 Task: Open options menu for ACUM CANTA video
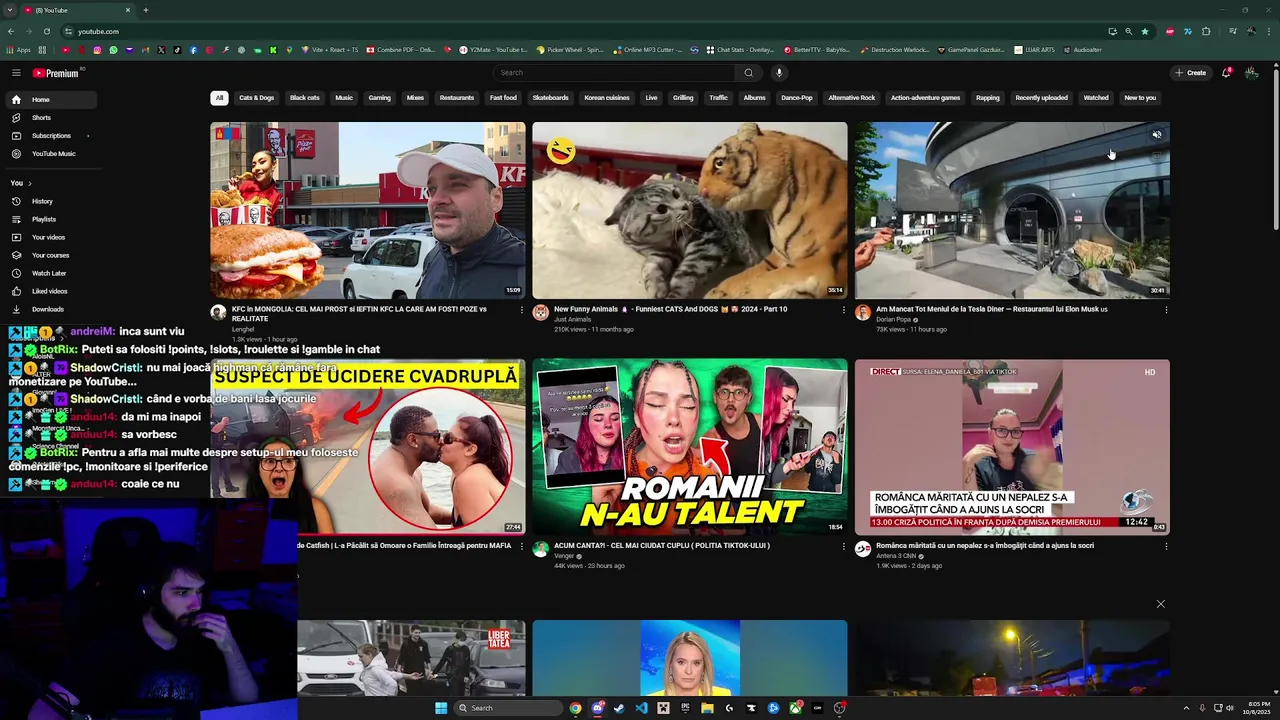click(x=843, y=546)
